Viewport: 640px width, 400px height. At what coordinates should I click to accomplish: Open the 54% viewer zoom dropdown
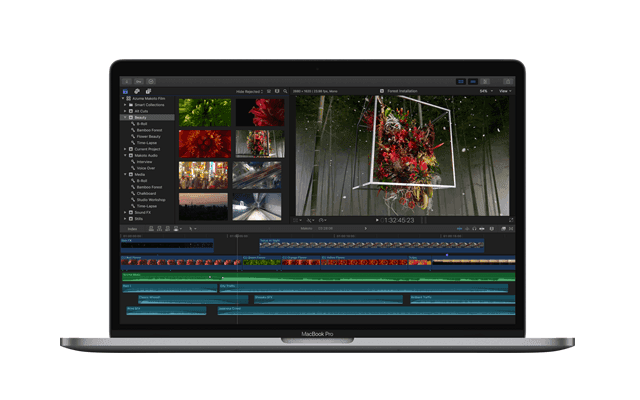(486, 91)
